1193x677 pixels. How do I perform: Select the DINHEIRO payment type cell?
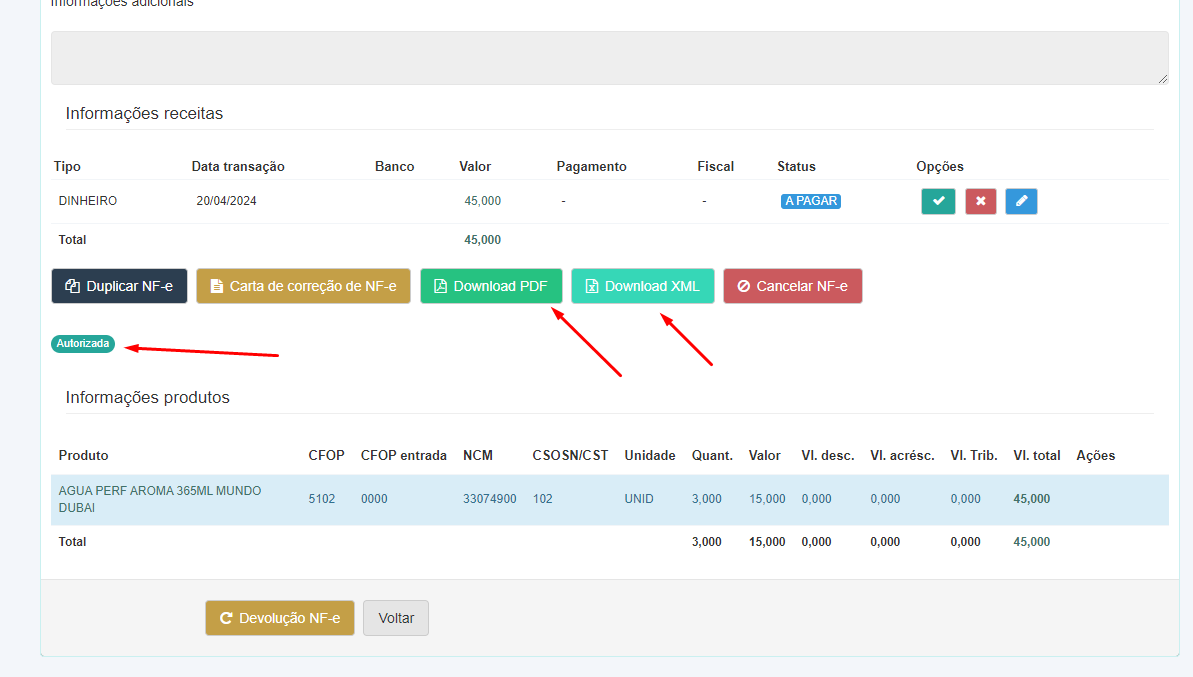coord(88,201)
